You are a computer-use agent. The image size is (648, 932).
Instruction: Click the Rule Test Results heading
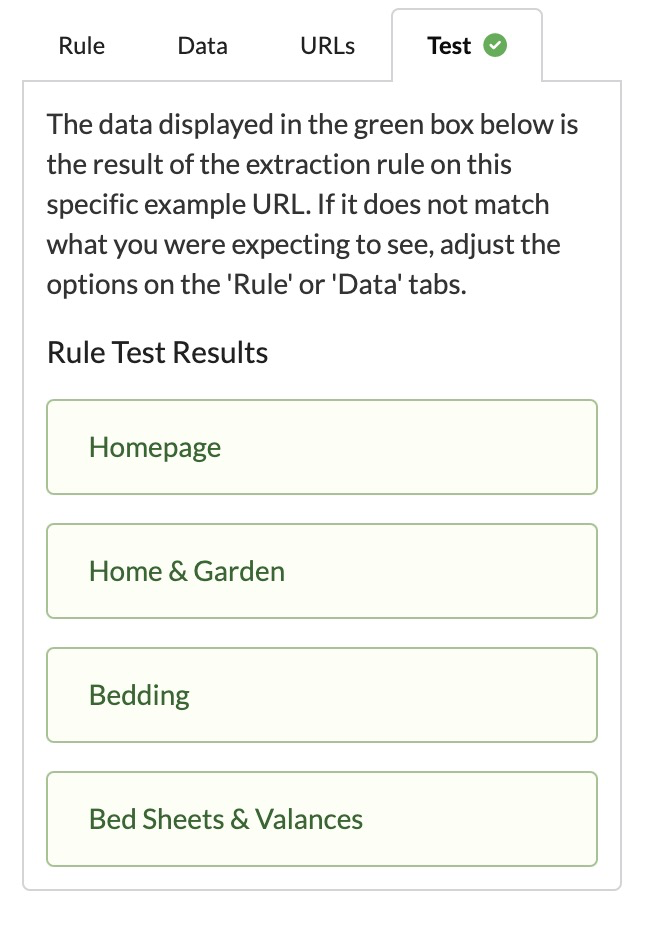click(x=158, y=352)
